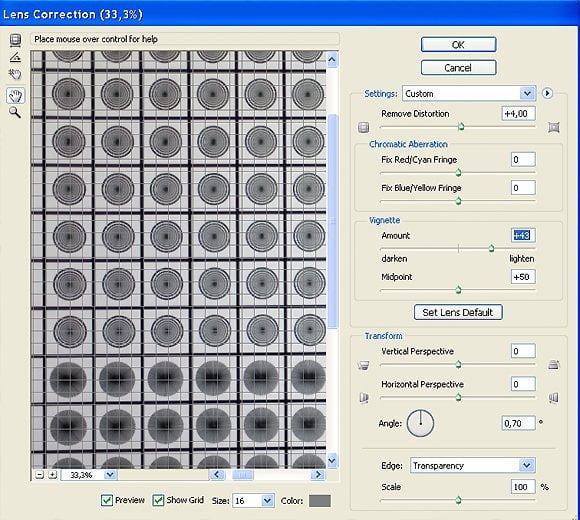Image resolution: width=580 pixels, height=520 pixels.
Task: Click the OK button
Action: 458,45
